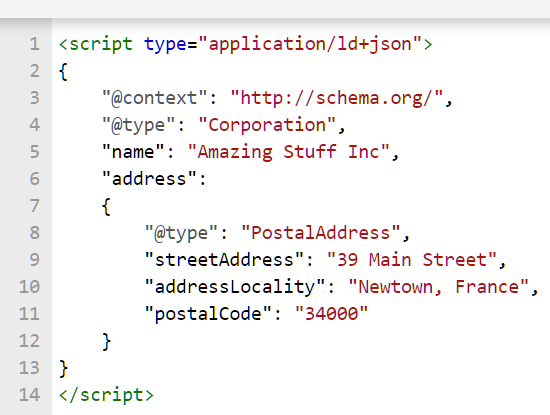Click the "Corporation" type value

tap(267, 125)
